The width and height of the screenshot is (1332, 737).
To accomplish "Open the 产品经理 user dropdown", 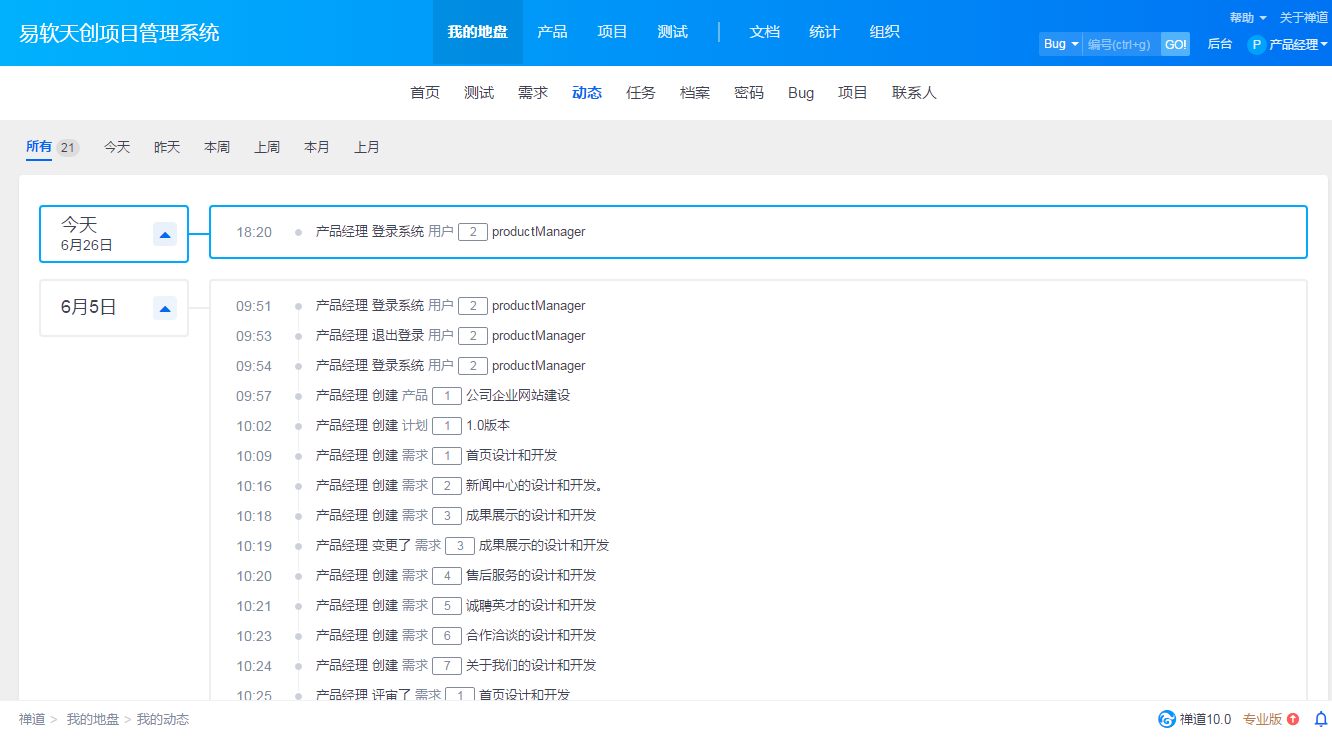I will [x=1298, y=44].
